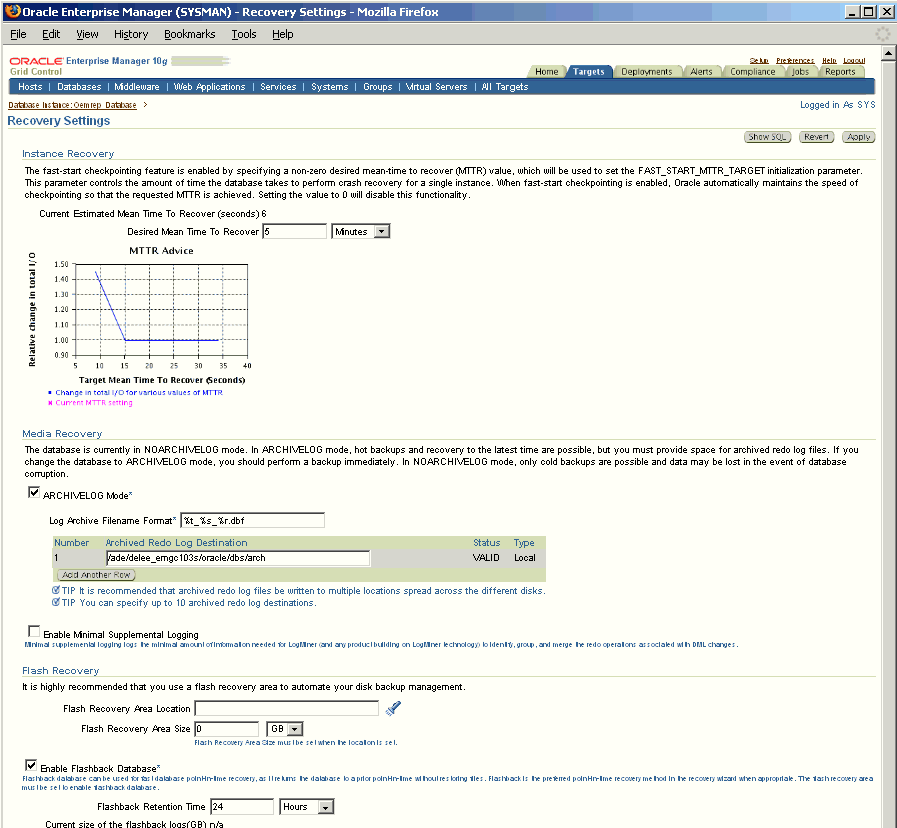Open the Preferences link
897x828 pixels.
coord(795,61)
